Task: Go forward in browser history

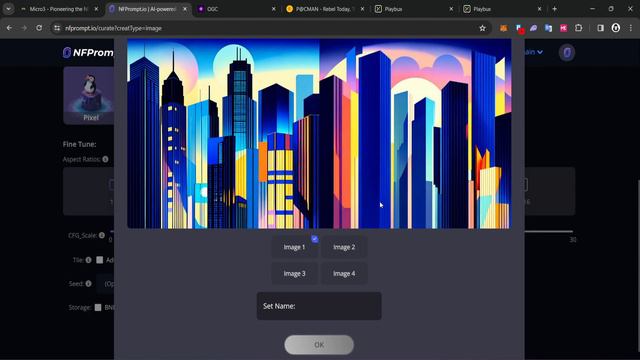Action: point(24,28)
